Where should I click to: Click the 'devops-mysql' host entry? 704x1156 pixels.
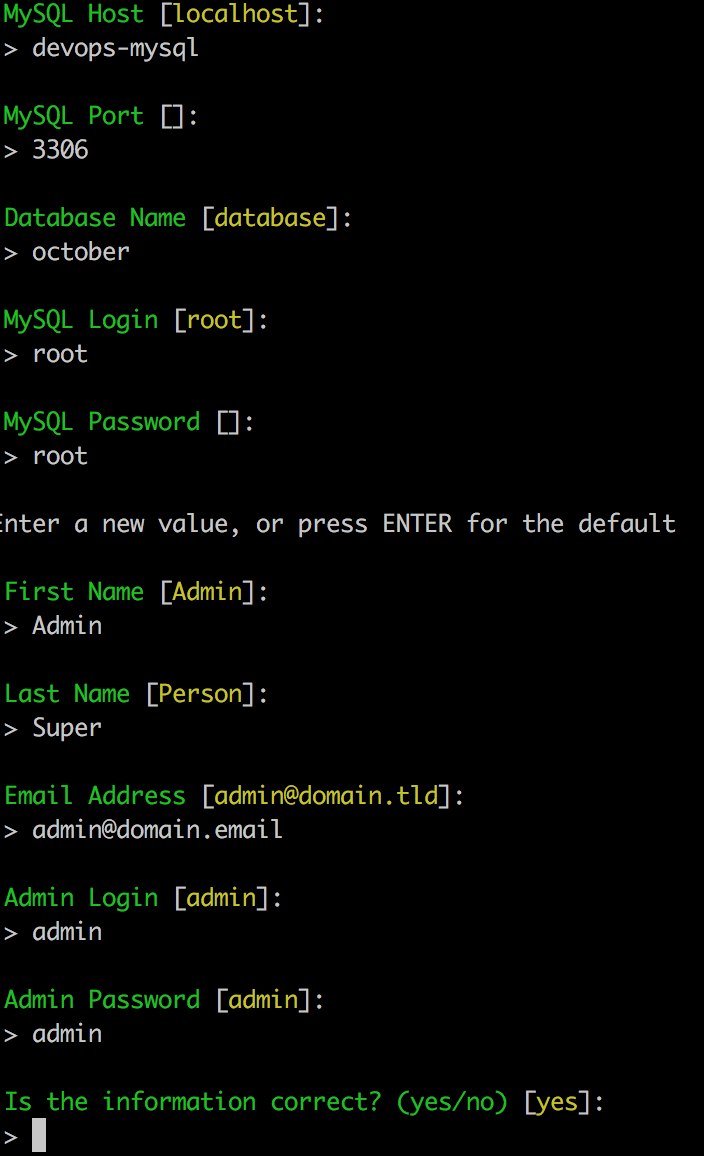[115, 49]
